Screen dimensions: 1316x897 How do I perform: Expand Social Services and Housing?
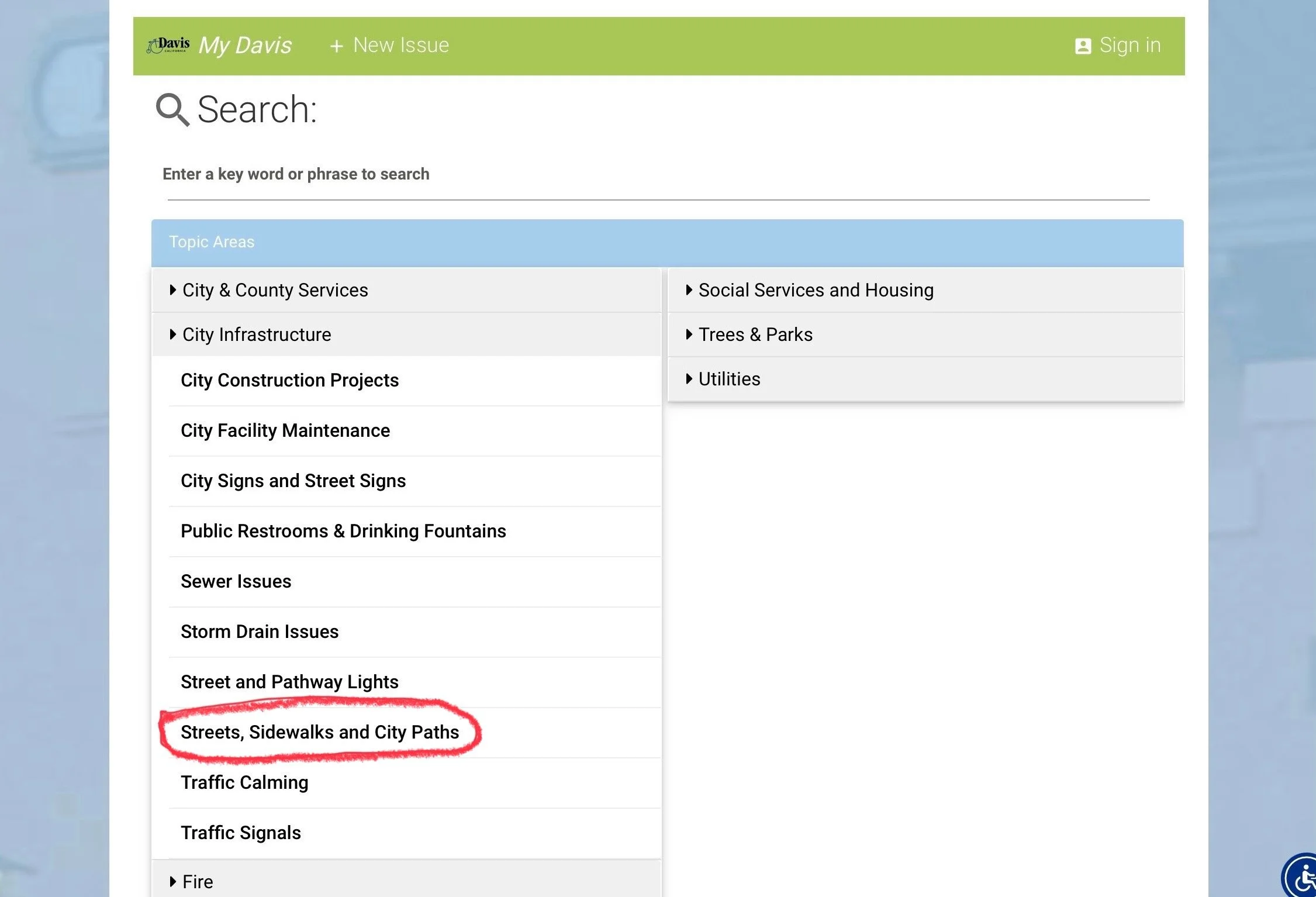point(816,290)
